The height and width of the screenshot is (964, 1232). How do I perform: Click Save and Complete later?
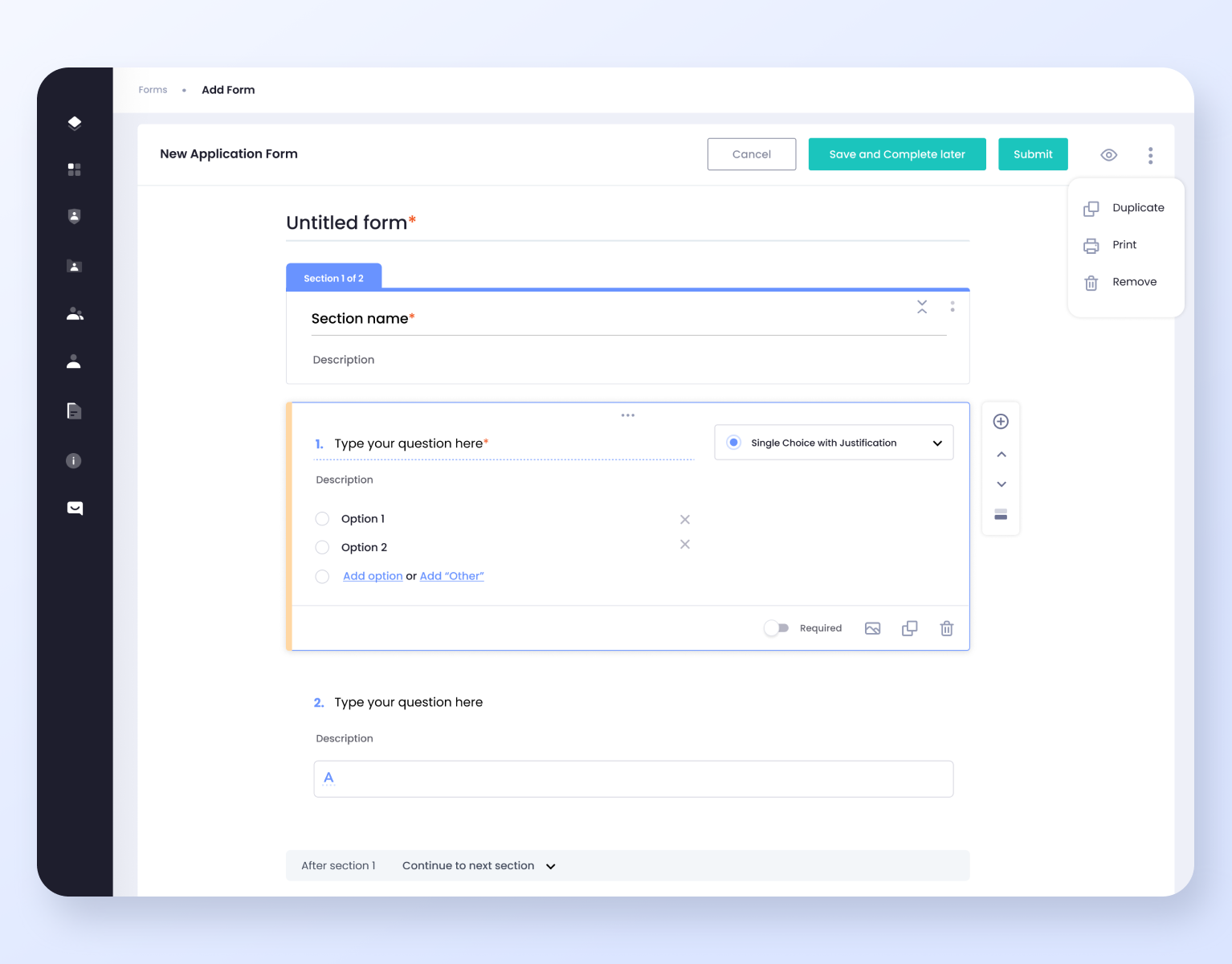click(897, 154)
